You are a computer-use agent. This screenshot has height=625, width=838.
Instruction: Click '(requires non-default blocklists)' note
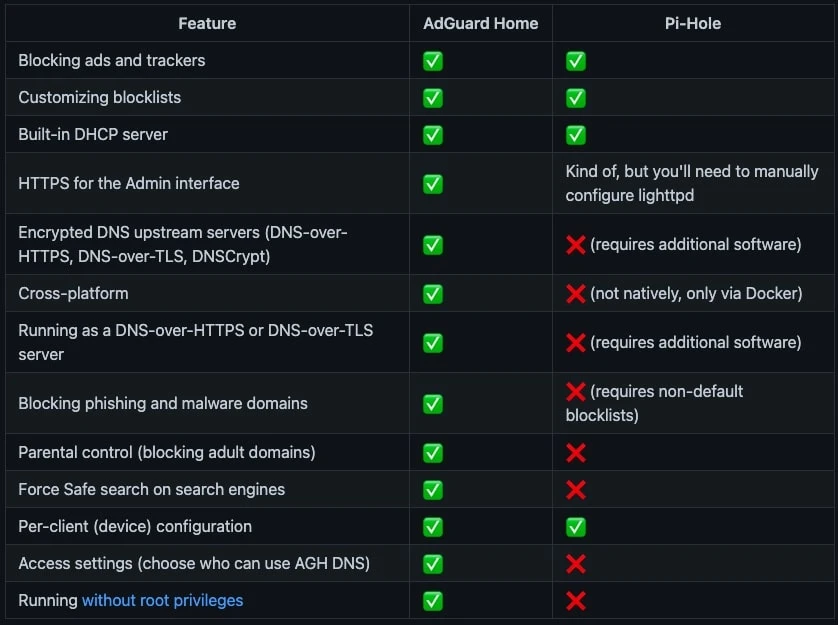pos(655,403)
